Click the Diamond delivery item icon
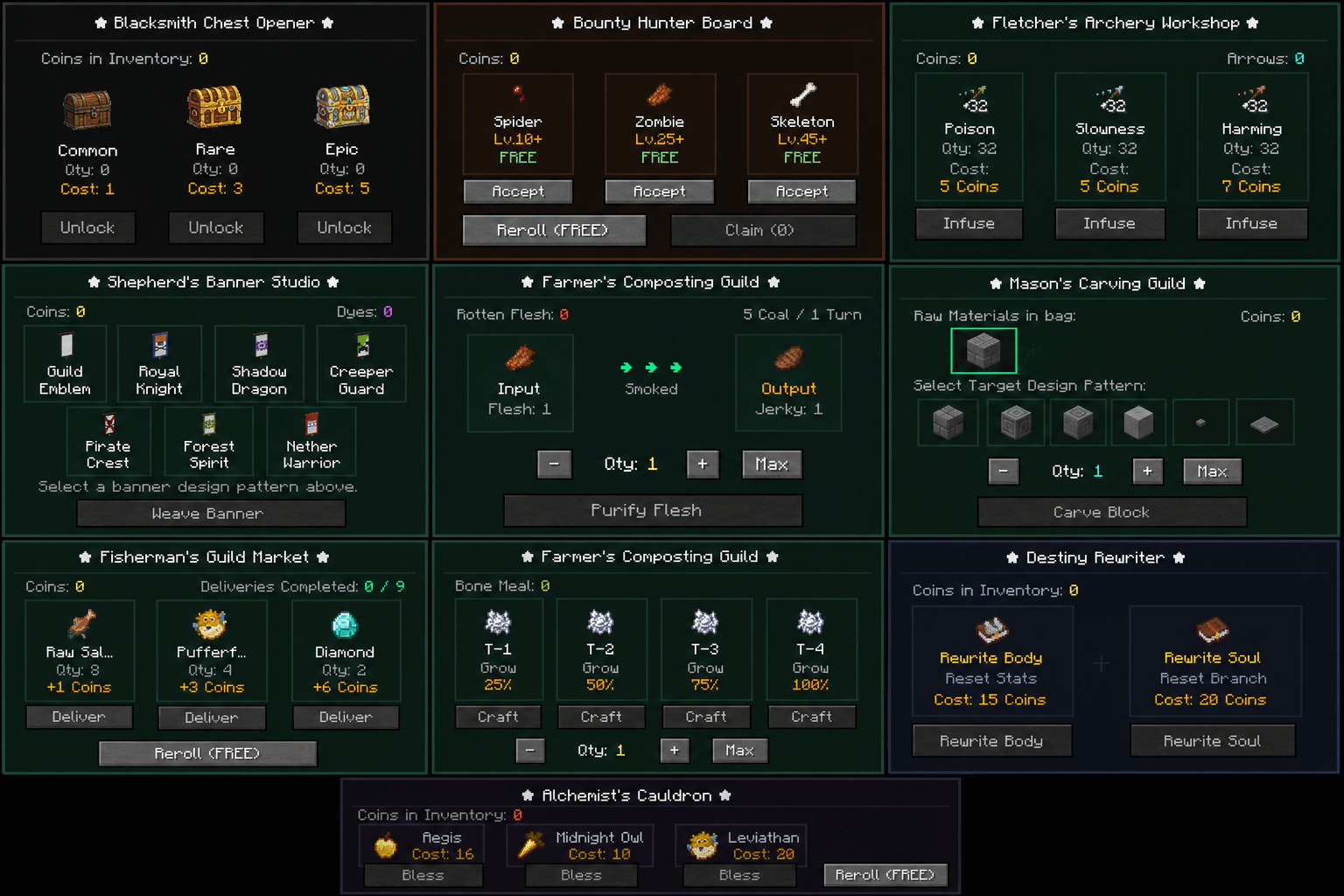Viewport: 1344px width, 896px height. pyautogui.click(x=346, y=625)
